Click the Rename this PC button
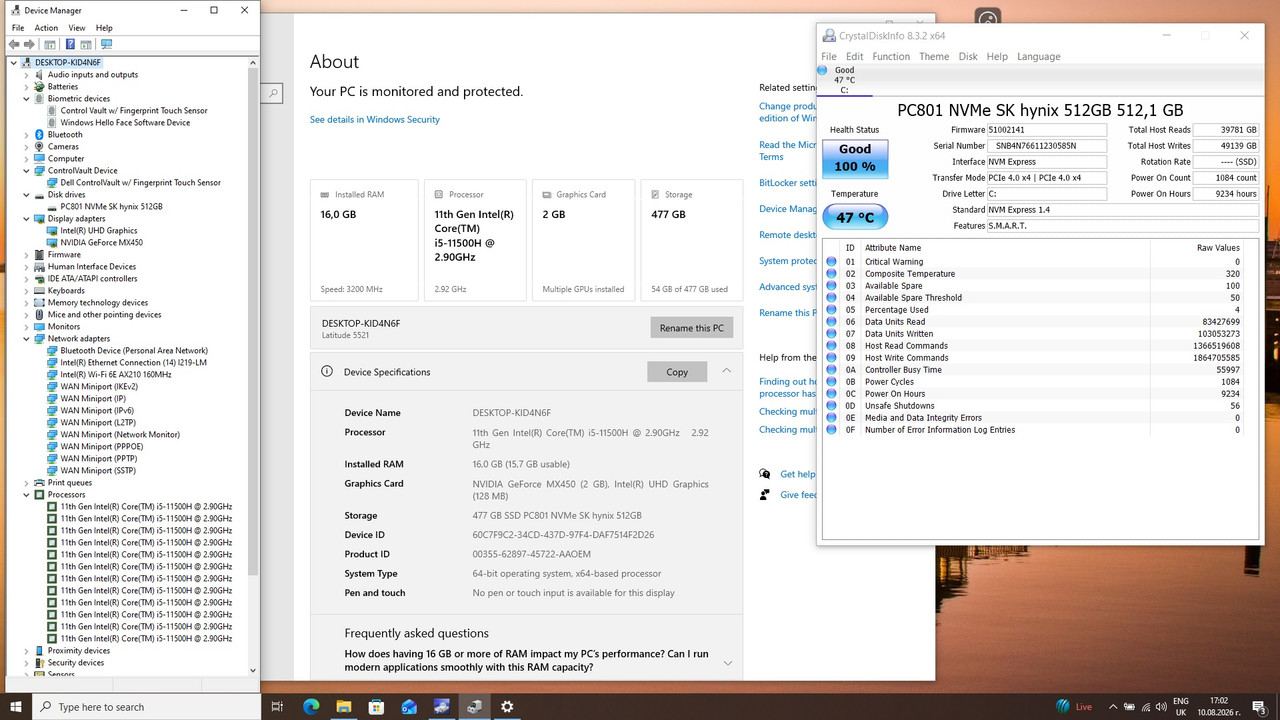 tap(692, 328)
